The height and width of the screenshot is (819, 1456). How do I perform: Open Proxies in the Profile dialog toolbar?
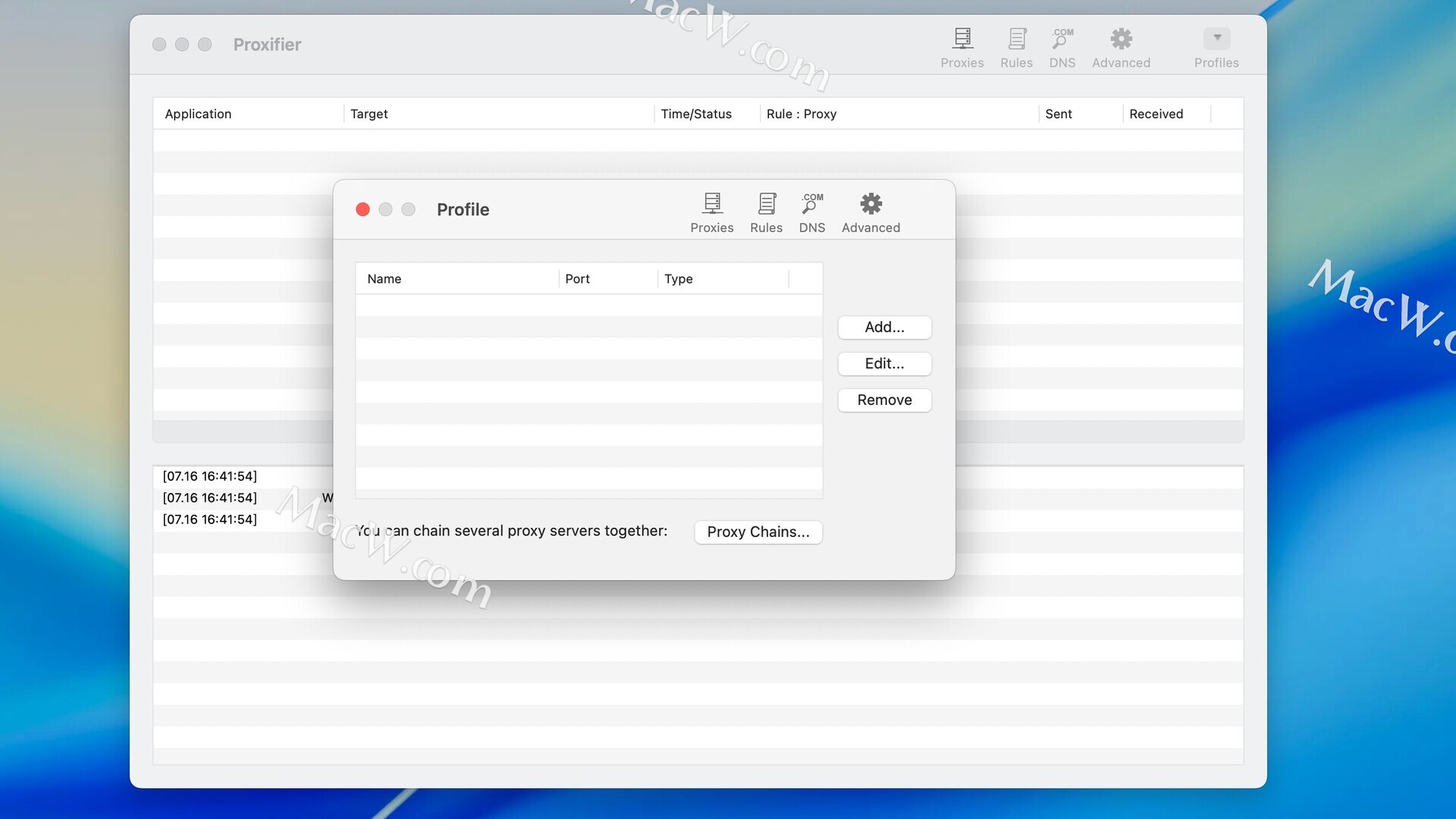(x=711, y=212)
